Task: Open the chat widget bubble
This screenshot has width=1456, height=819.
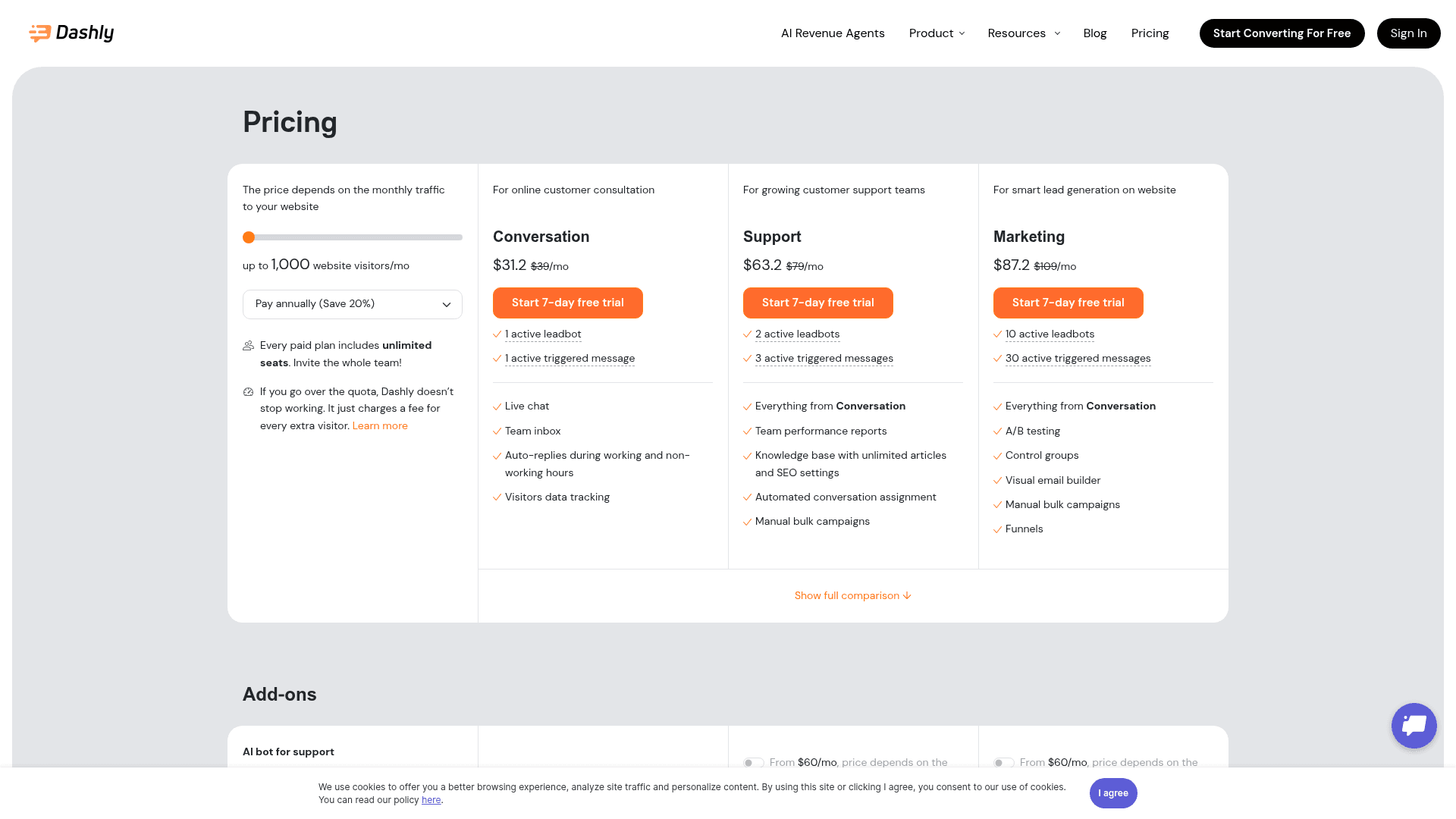Action: tap(1414, 726)
